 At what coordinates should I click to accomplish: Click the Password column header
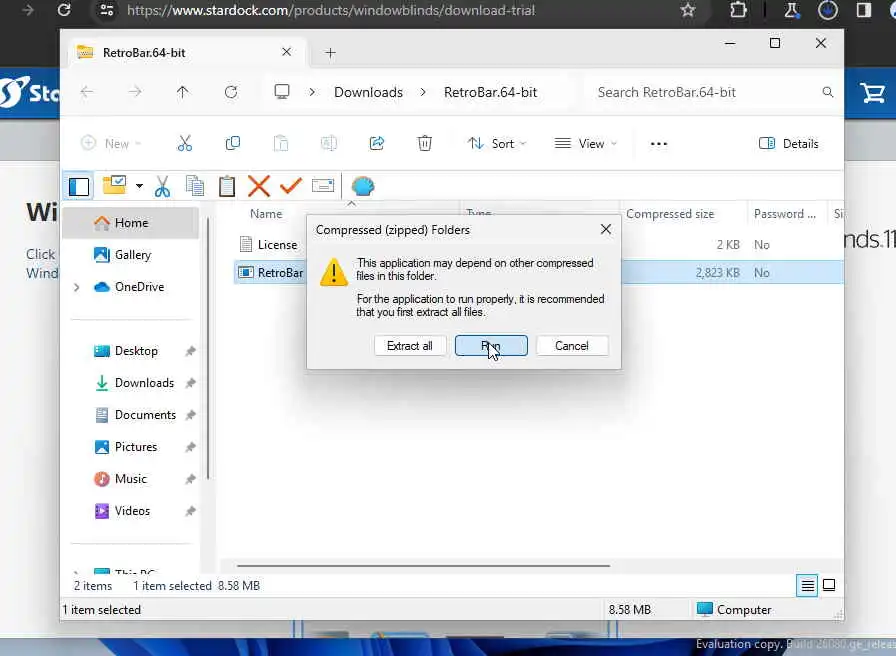point(784,214)
